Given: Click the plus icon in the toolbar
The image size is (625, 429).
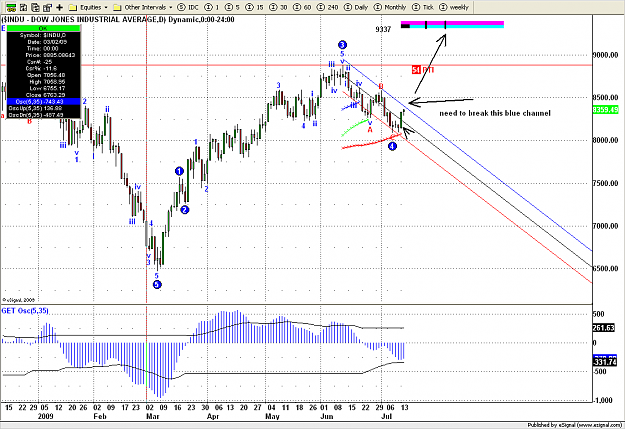Looking at the screenshot, I should tap(60, 7).
